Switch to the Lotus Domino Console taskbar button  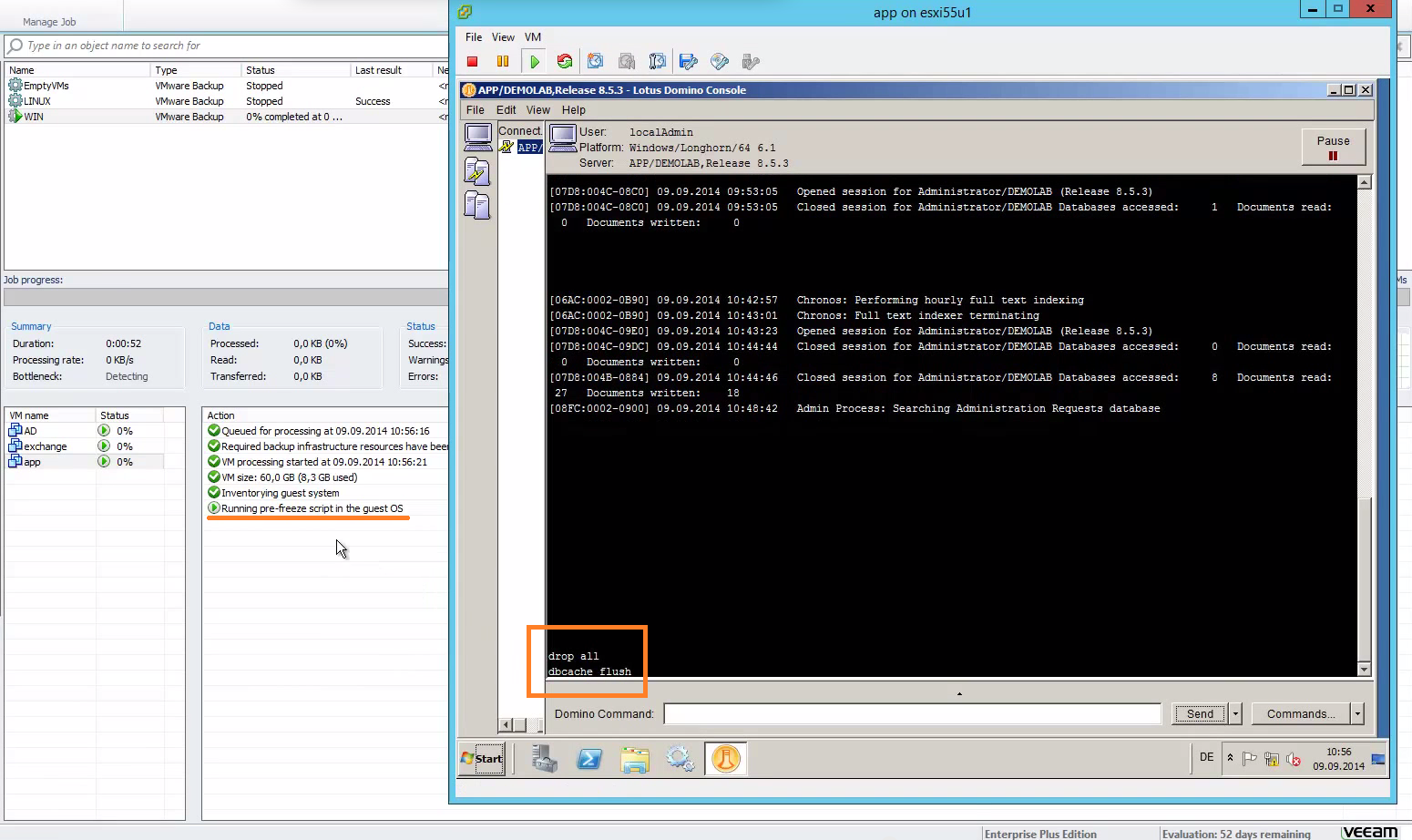[x=726, y=759]
